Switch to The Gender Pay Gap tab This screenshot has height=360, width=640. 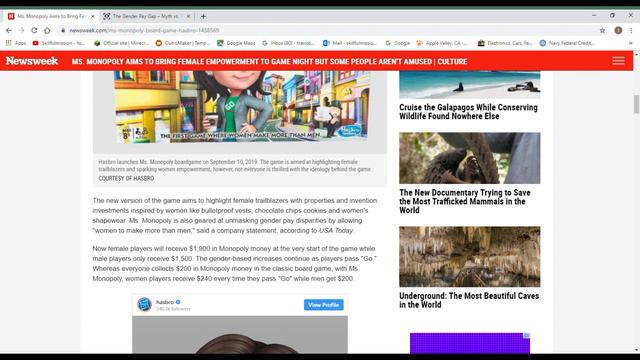(147, 16)
